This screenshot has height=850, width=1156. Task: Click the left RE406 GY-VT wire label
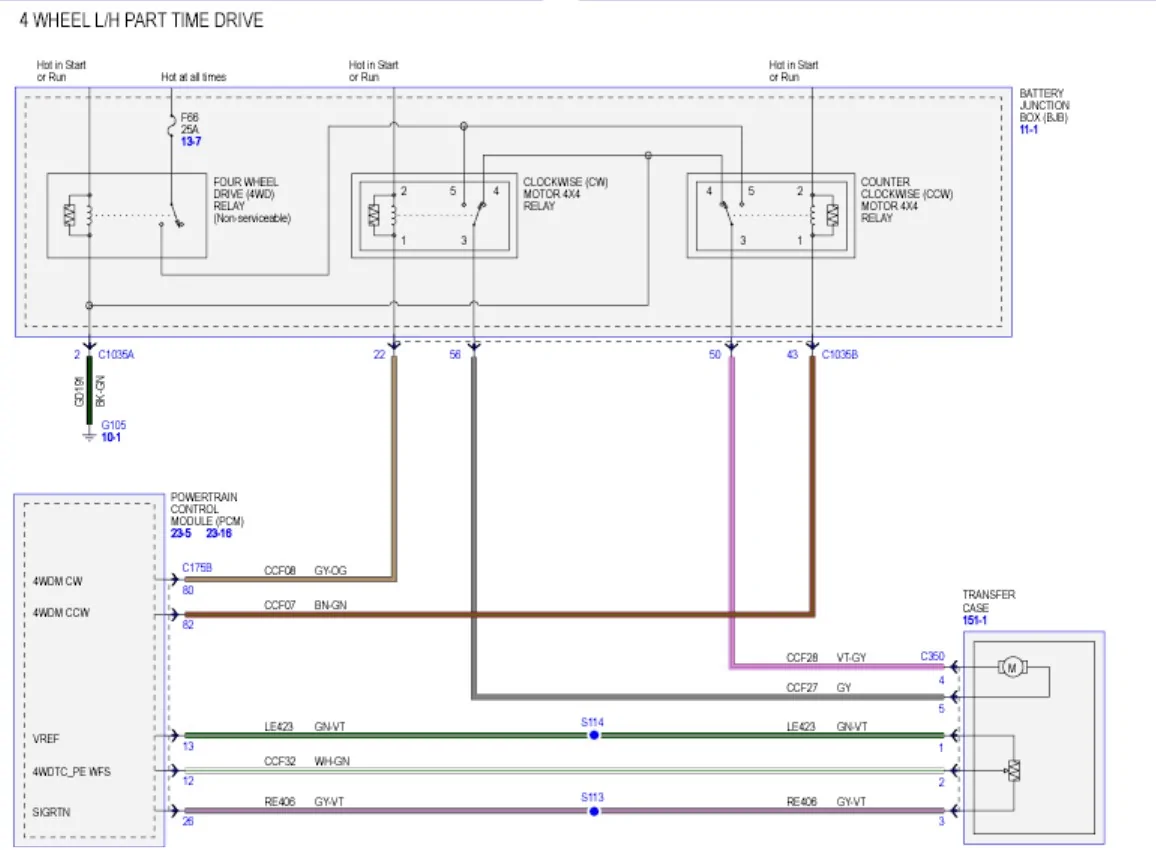(x=304, y=802)
